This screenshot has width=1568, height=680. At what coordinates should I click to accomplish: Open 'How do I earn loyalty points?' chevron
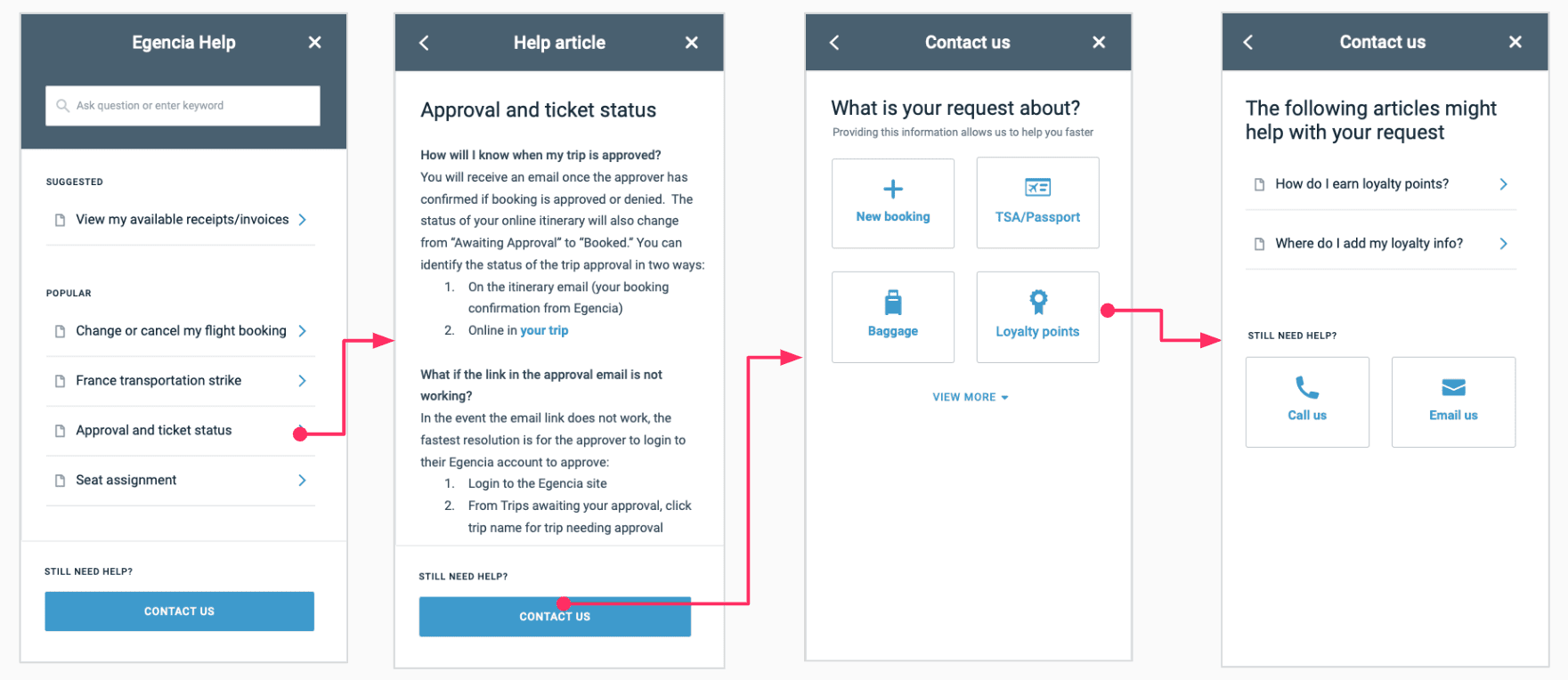1503,184
